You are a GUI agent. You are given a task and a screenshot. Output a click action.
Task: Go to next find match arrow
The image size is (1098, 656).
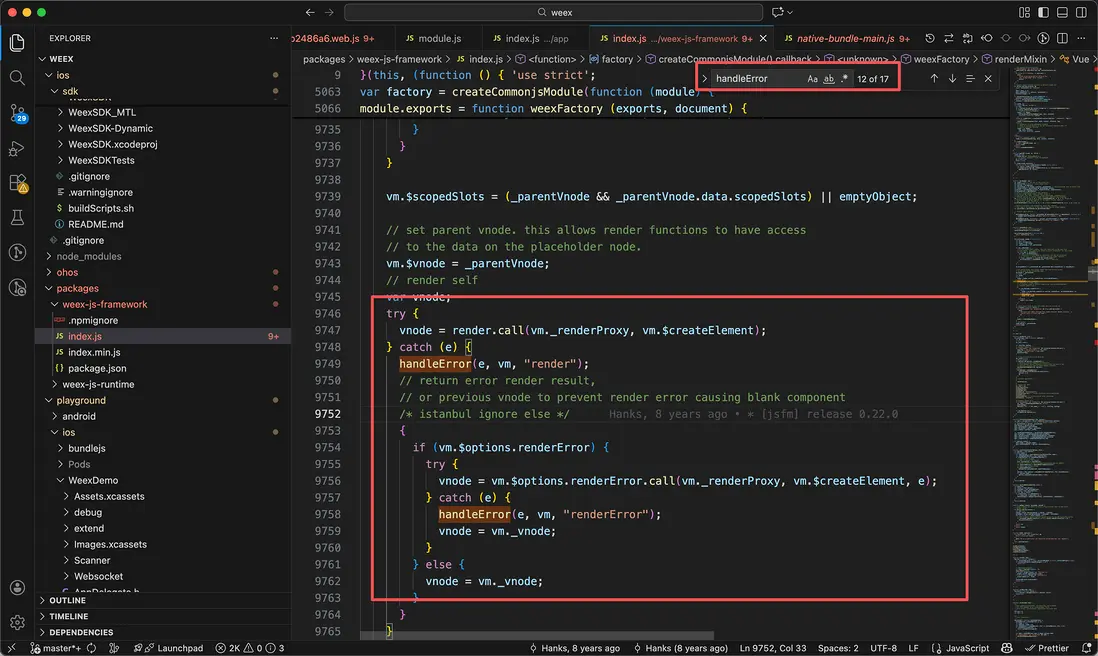coord(952,78)
